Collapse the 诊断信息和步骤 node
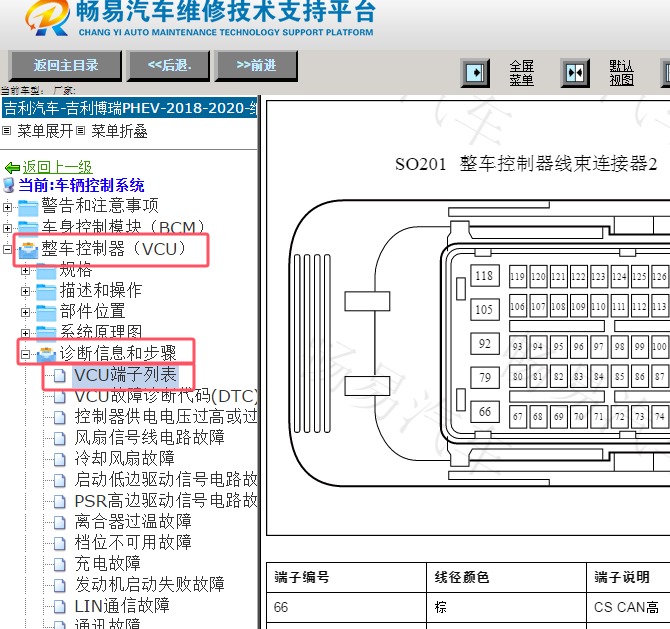The height and width of the screenshot is (629, 670). pos(25,354)
